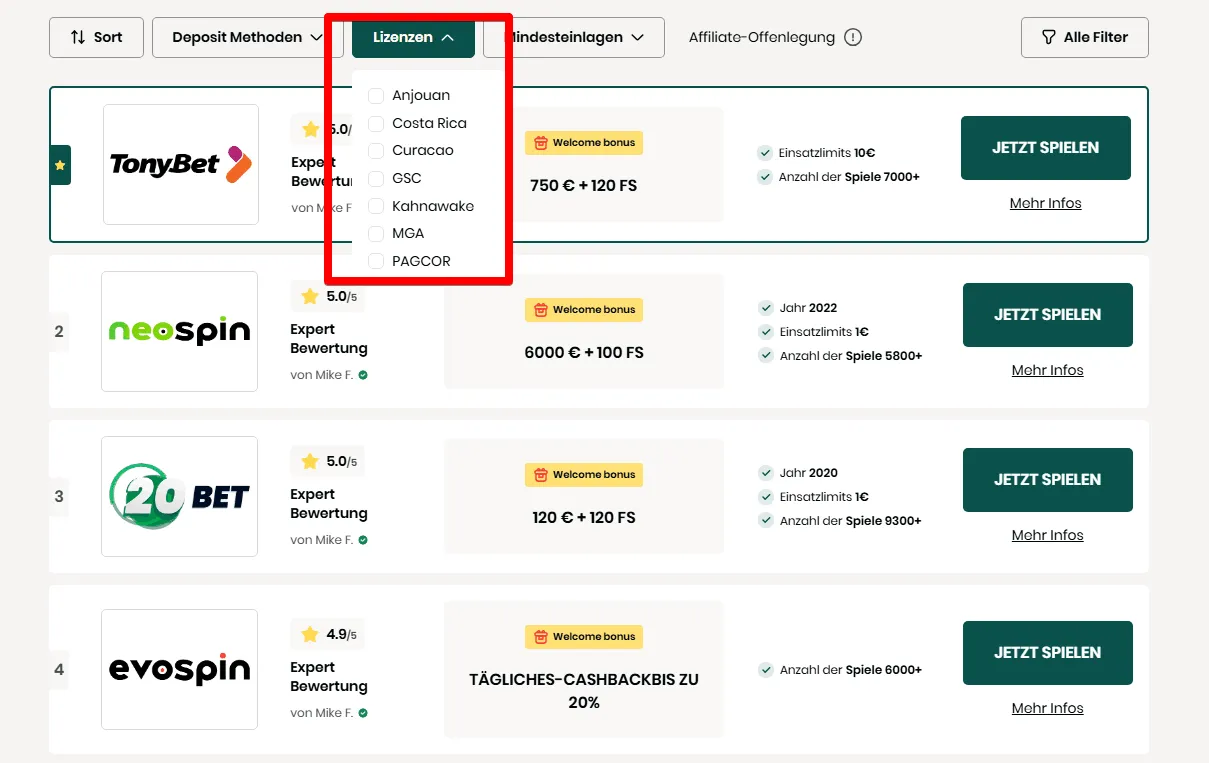Click the Sort button
The height and width of the screenshot is (763, 1209).
[x=96, y=37]
